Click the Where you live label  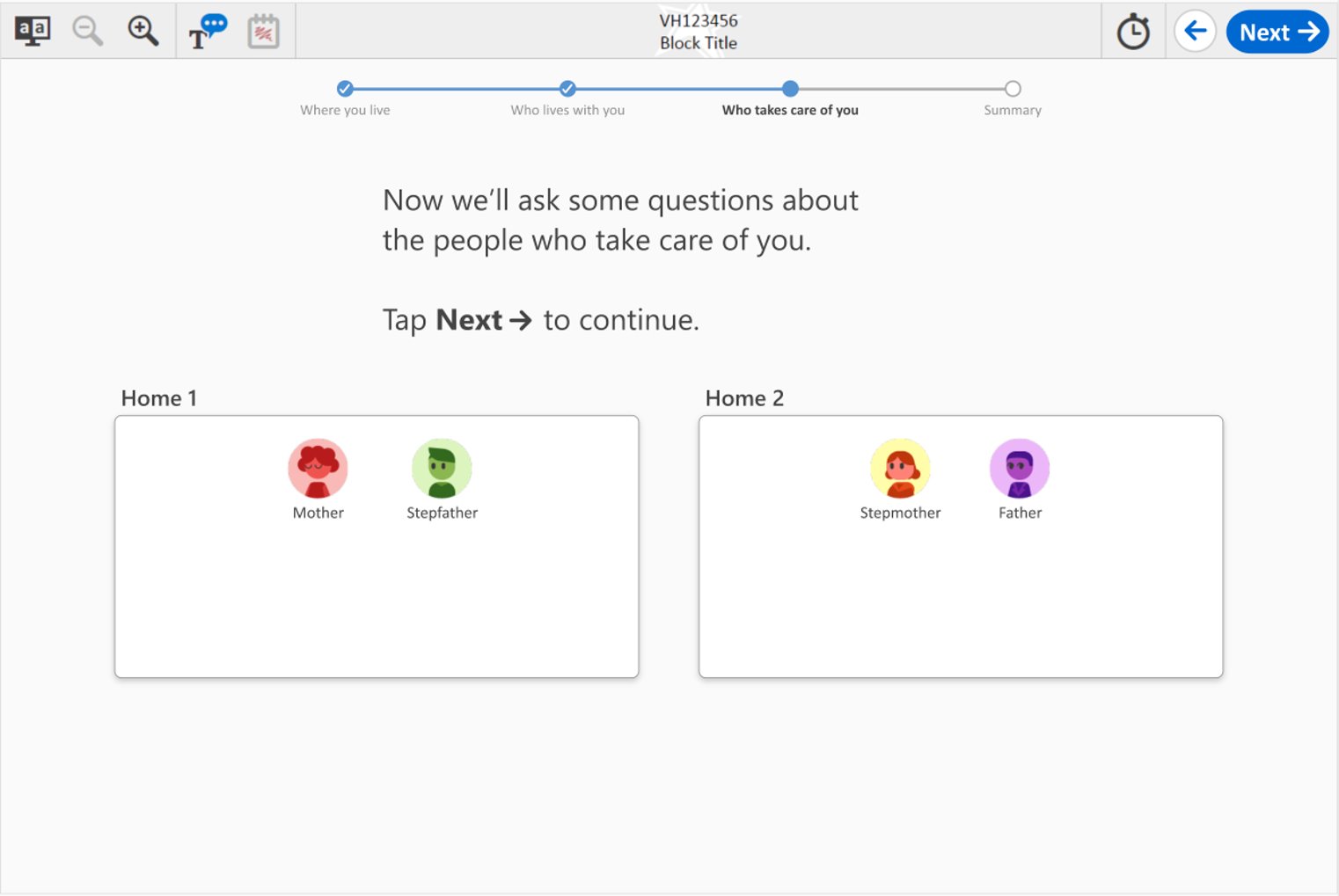point(345,111)
